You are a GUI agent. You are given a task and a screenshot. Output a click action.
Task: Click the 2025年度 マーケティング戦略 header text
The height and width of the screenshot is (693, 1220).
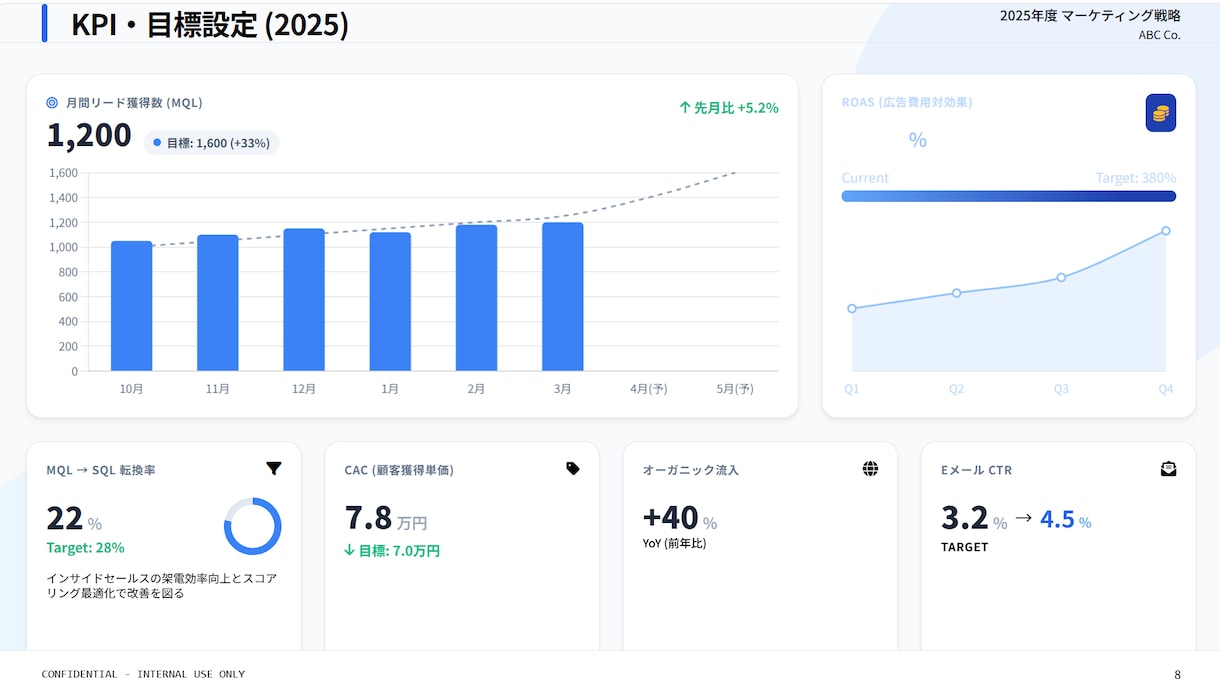(1090, 15)
